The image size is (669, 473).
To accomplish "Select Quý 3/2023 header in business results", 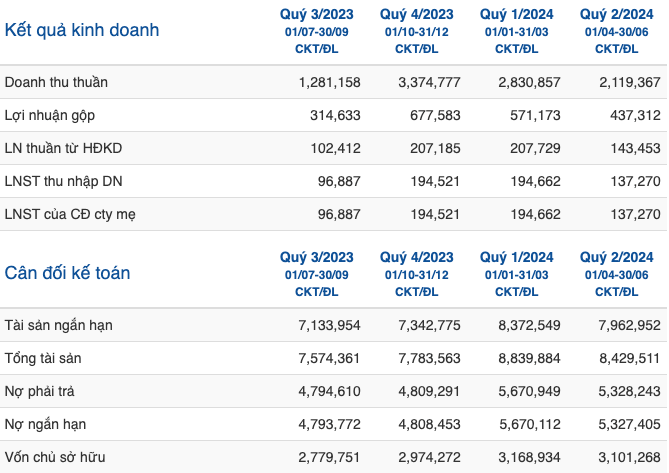I will tap(317, 31).
